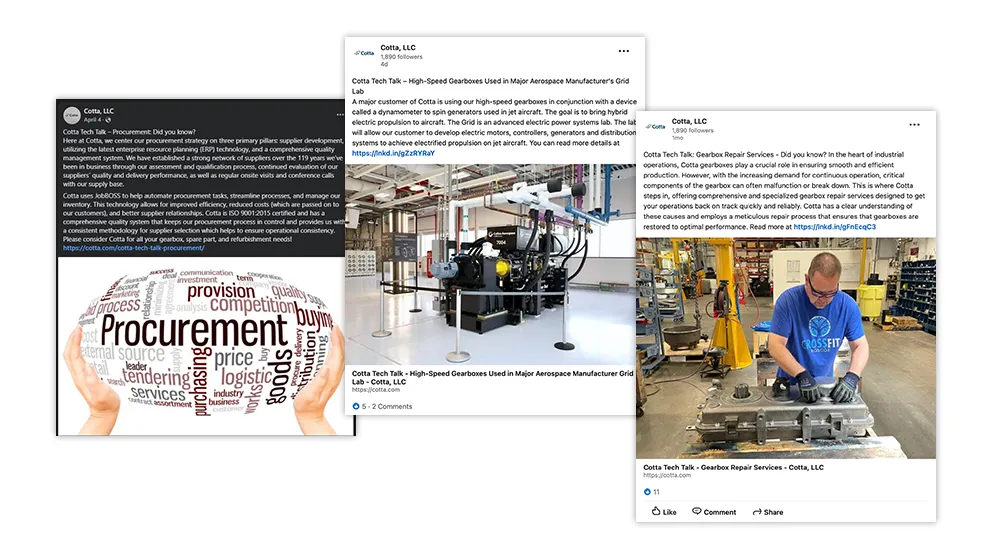Open the three-dot menu on the dark procurement post
This screenshot has height=553, width=1000.
pos(340,115)
